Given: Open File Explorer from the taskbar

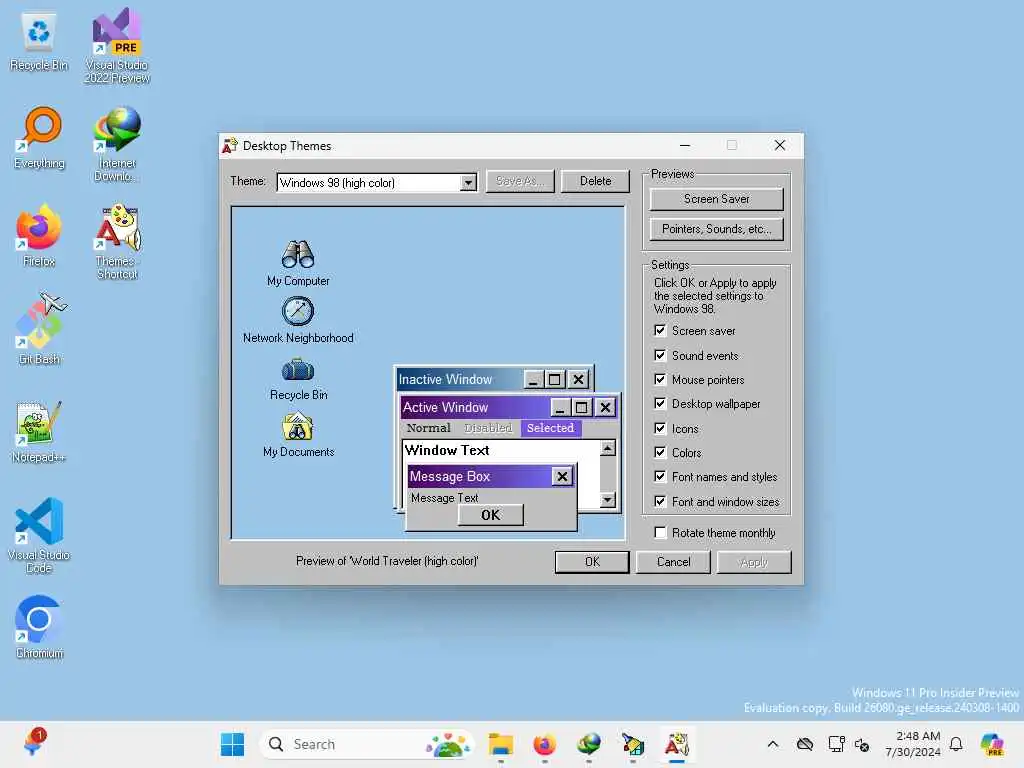Looking at the screenshot, I should (x=501, y=744).
